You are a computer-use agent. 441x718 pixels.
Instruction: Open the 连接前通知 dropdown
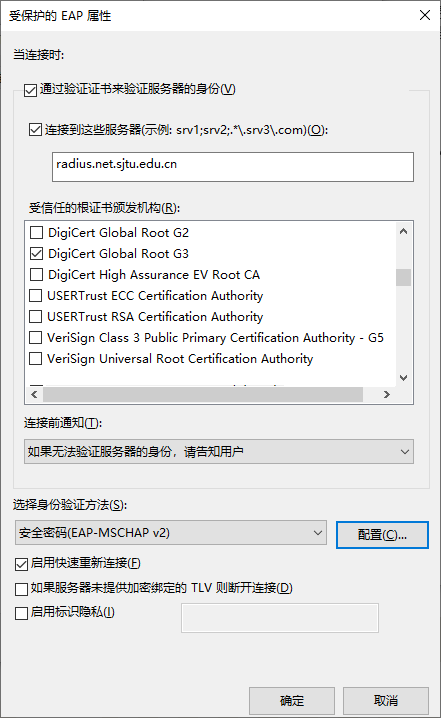(x=219, y=452)
